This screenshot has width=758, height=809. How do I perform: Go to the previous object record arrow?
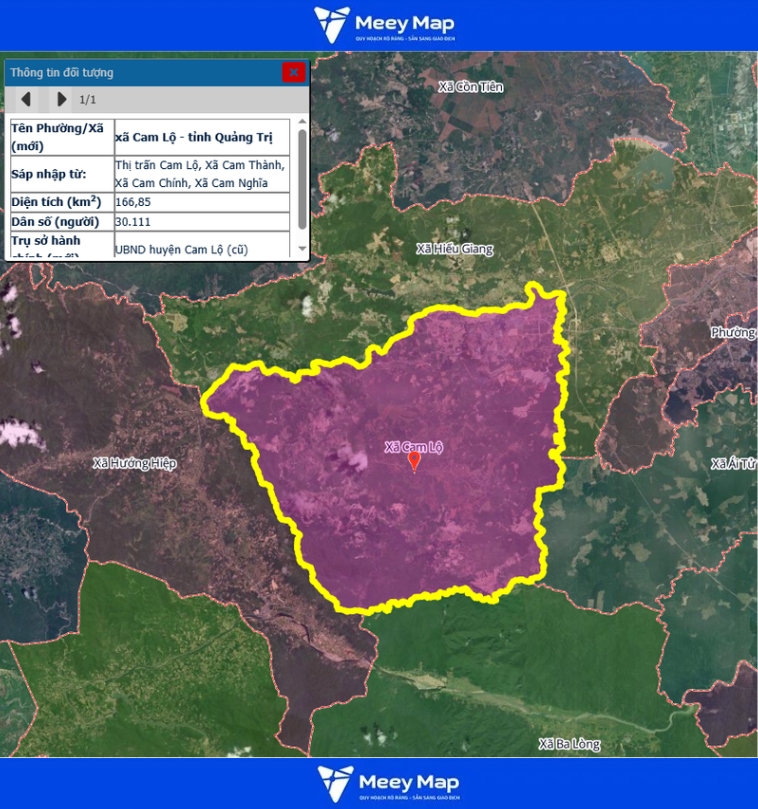click(27, 99)
